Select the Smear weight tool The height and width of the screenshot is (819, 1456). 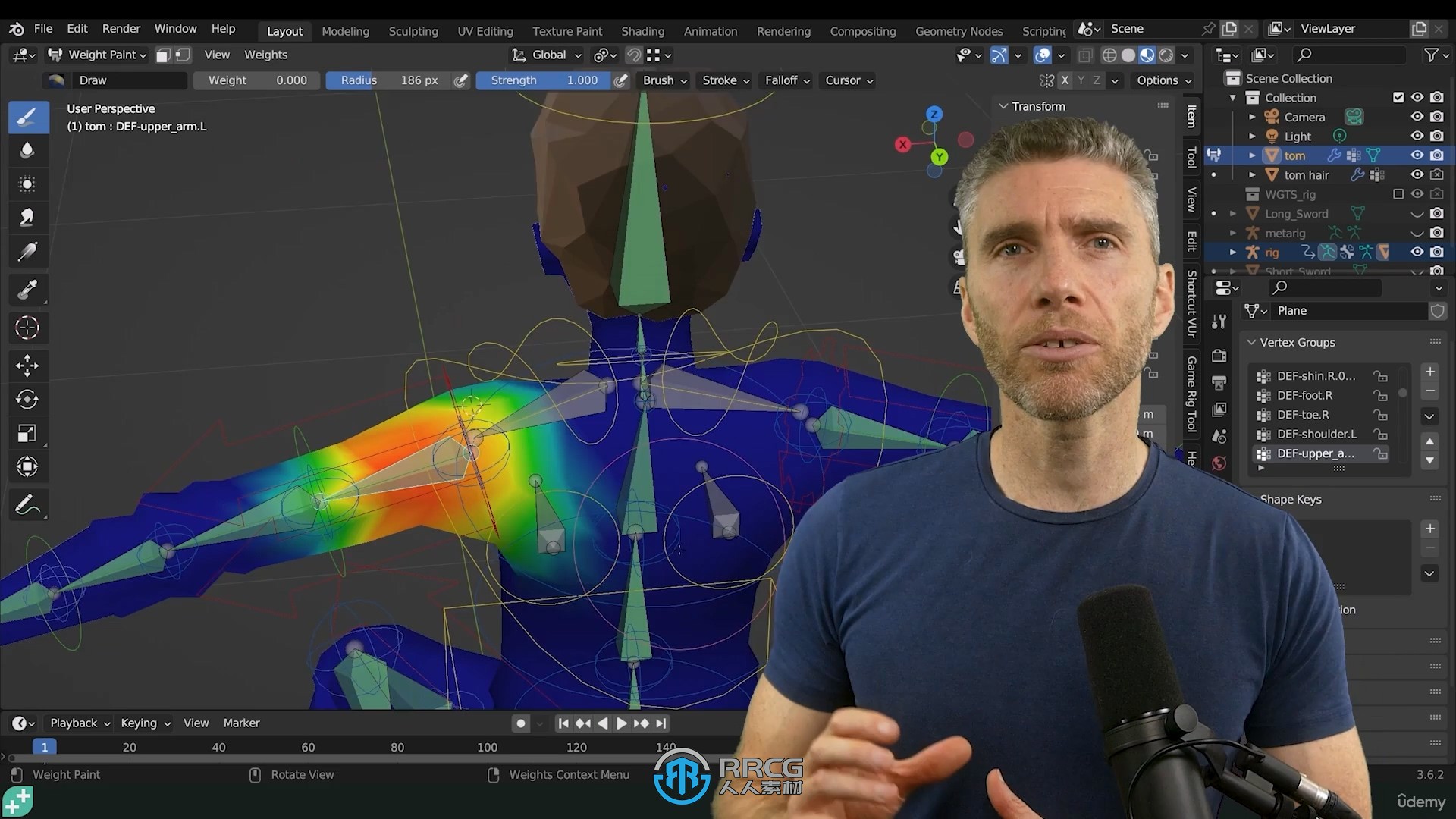pyautogui.click(x=28, y=218)
